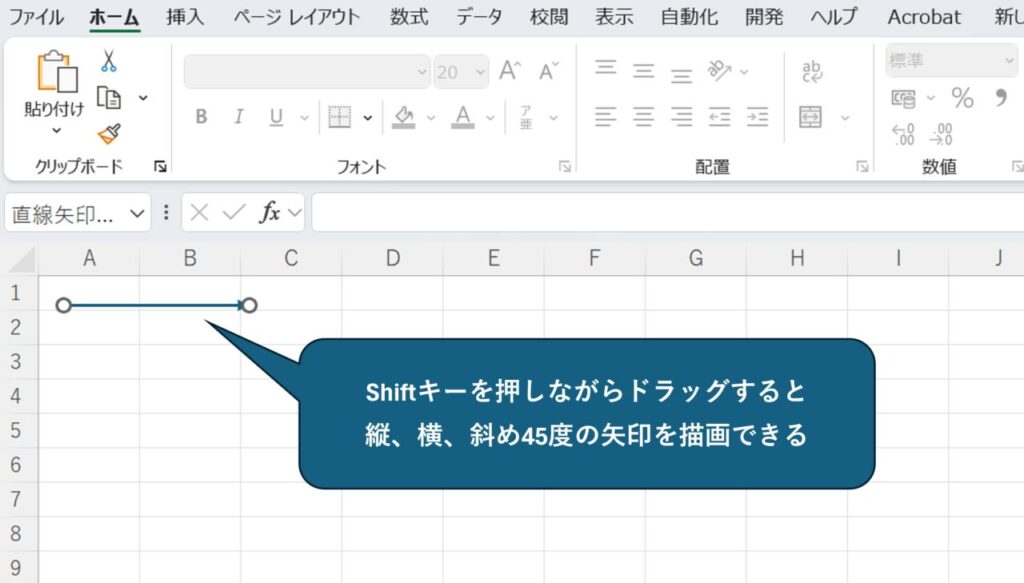
Task: Center text horizontally
Action: (643, 118)
